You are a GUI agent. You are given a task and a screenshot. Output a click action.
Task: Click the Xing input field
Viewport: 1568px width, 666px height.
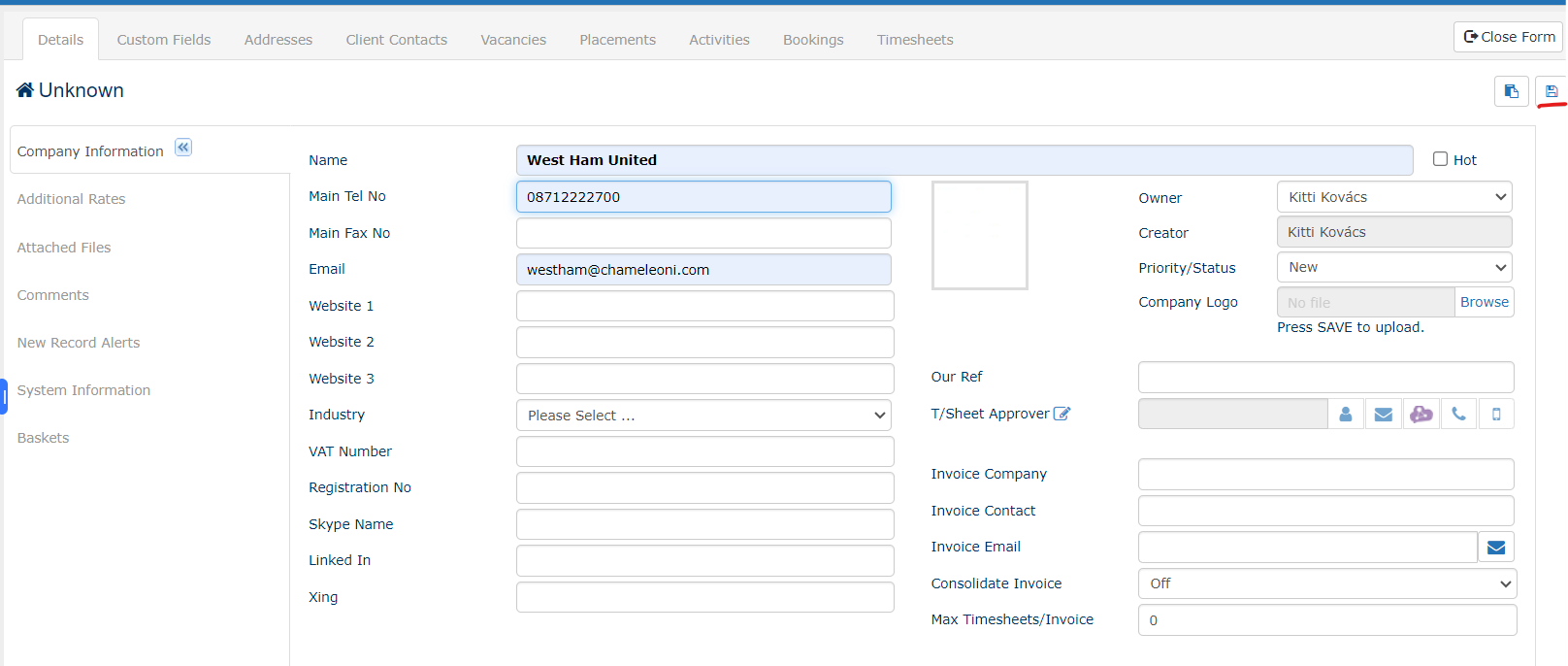coord(705,597)
